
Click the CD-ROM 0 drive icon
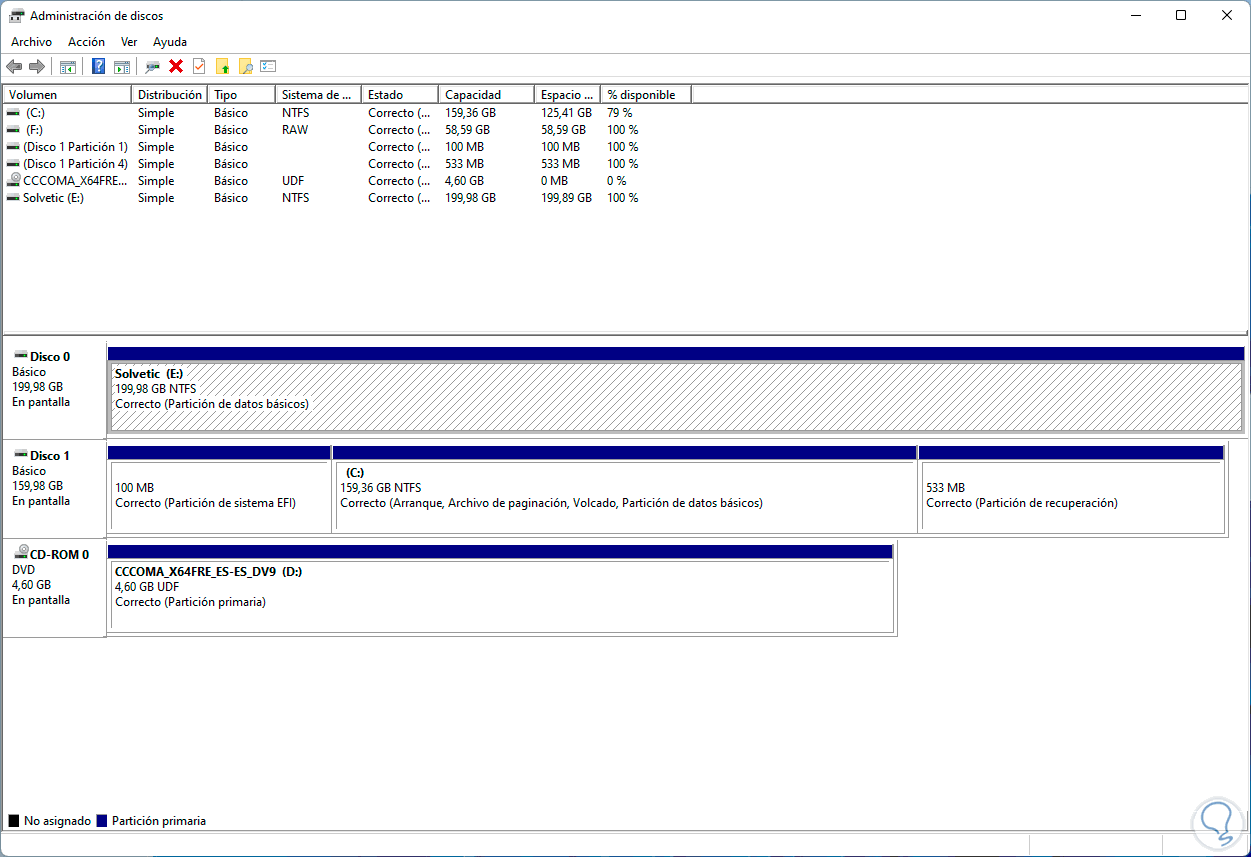coord(20,553)
